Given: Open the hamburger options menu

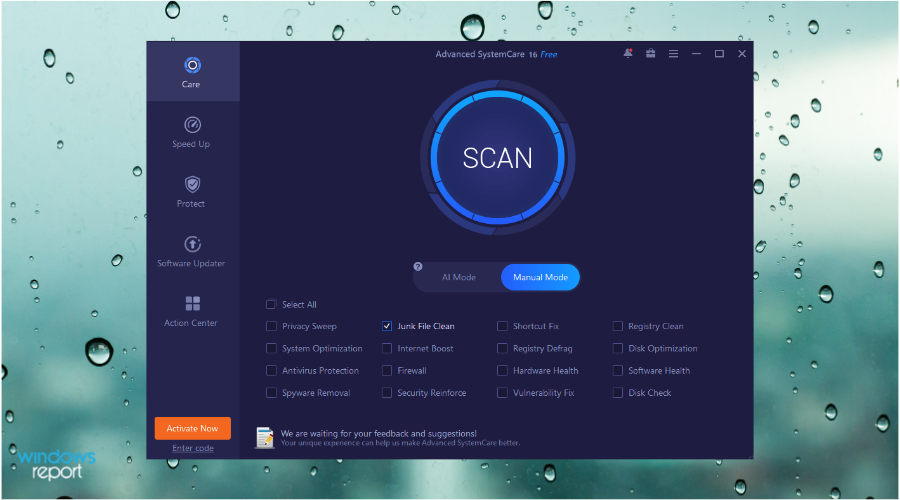Looking at the screenshot, I should pyautogui.click(x=673, y=53).
